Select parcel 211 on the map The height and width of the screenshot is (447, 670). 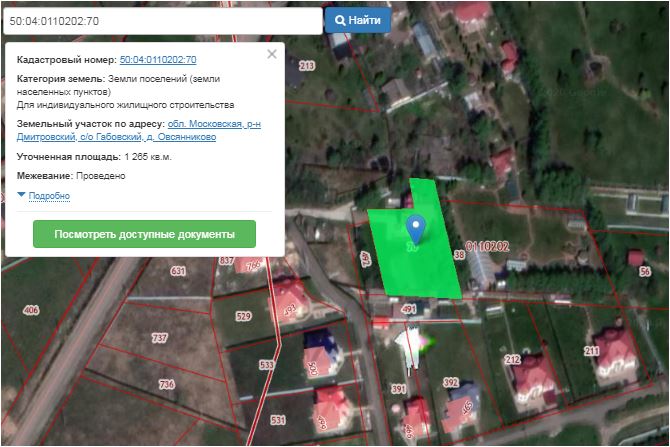[x=591, y=351]
